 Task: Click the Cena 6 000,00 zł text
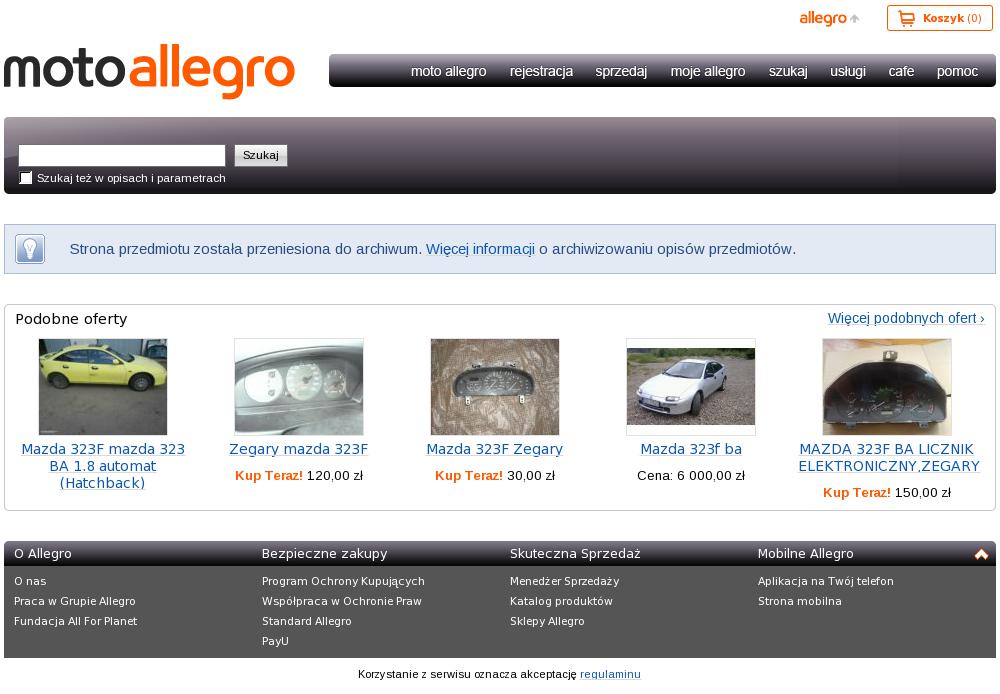tap(691, 476)
